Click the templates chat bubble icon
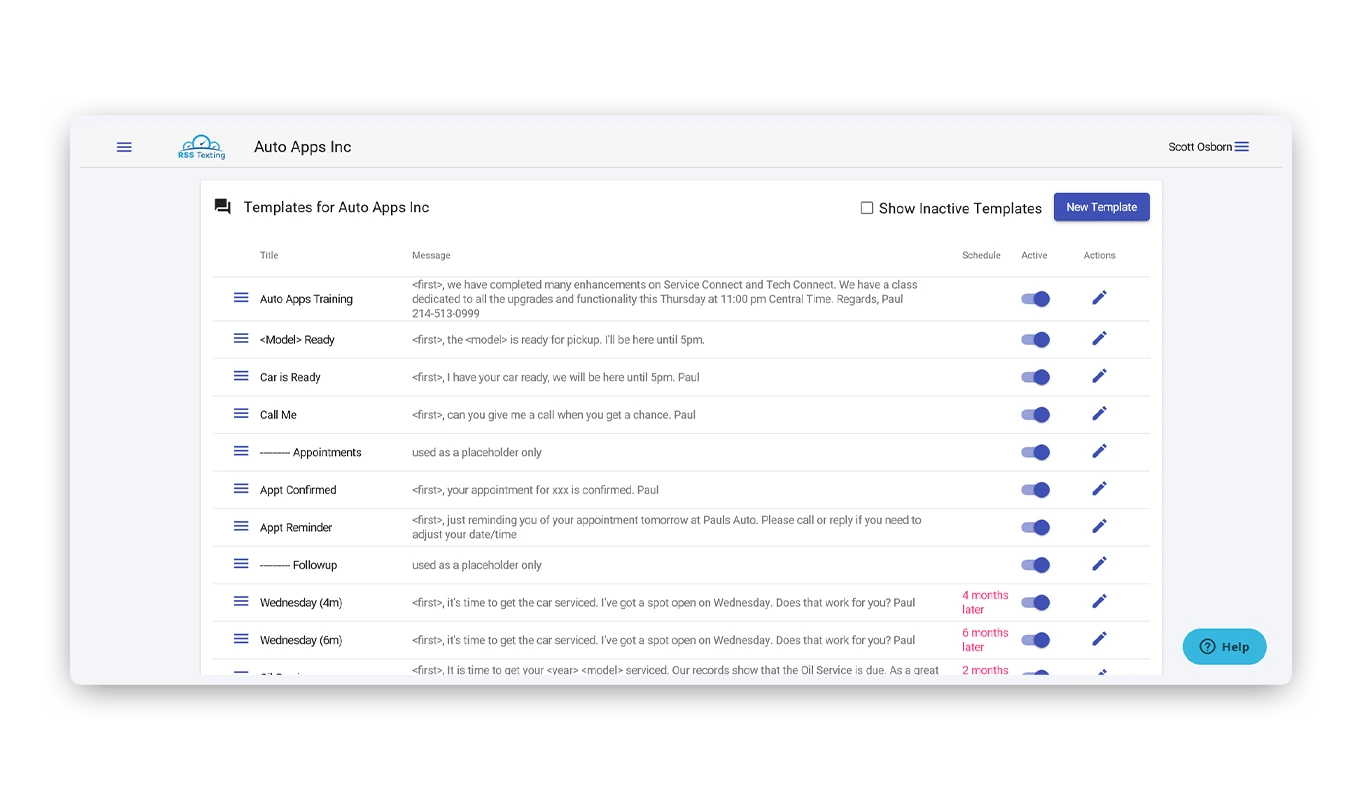This screenshot has width=1359, height=800. click(x=222, y=207)
